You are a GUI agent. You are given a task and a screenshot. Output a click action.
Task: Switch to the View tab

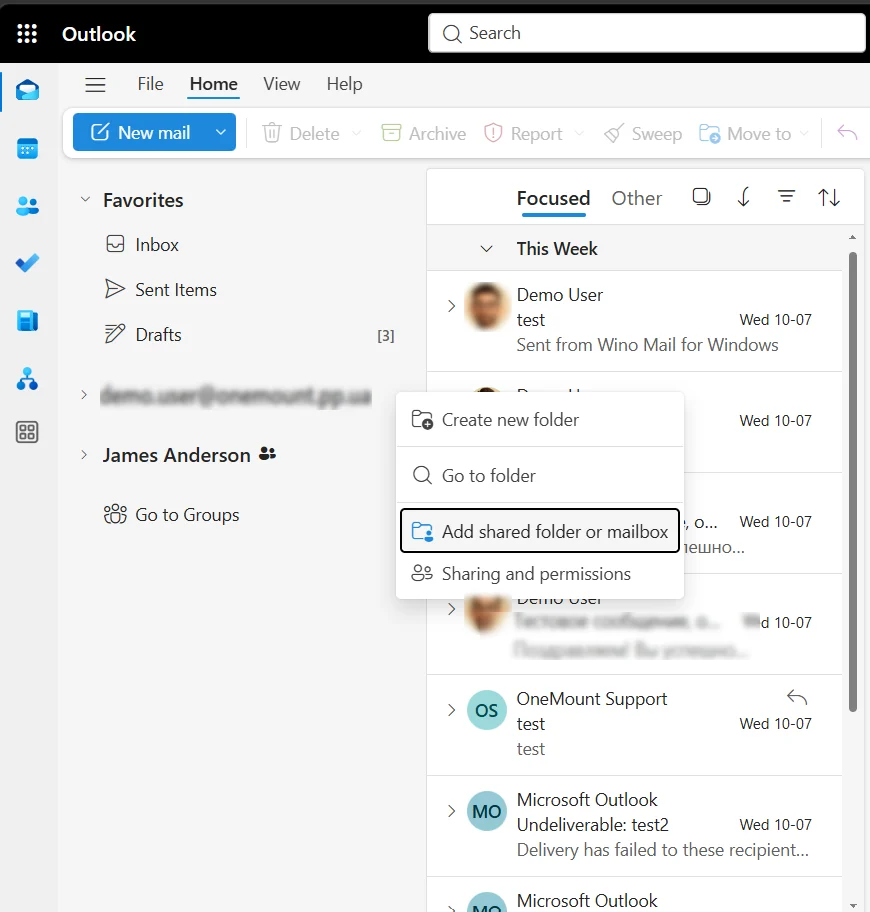click(x=281, y=84)
